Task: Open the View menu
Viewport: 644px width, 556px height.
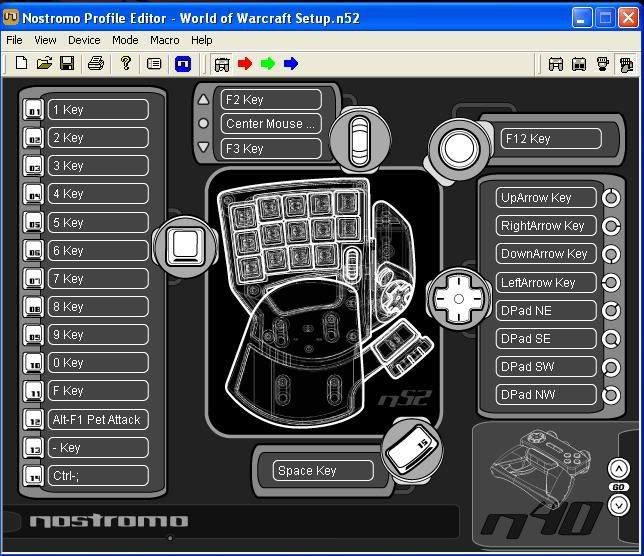Action: 45,40
